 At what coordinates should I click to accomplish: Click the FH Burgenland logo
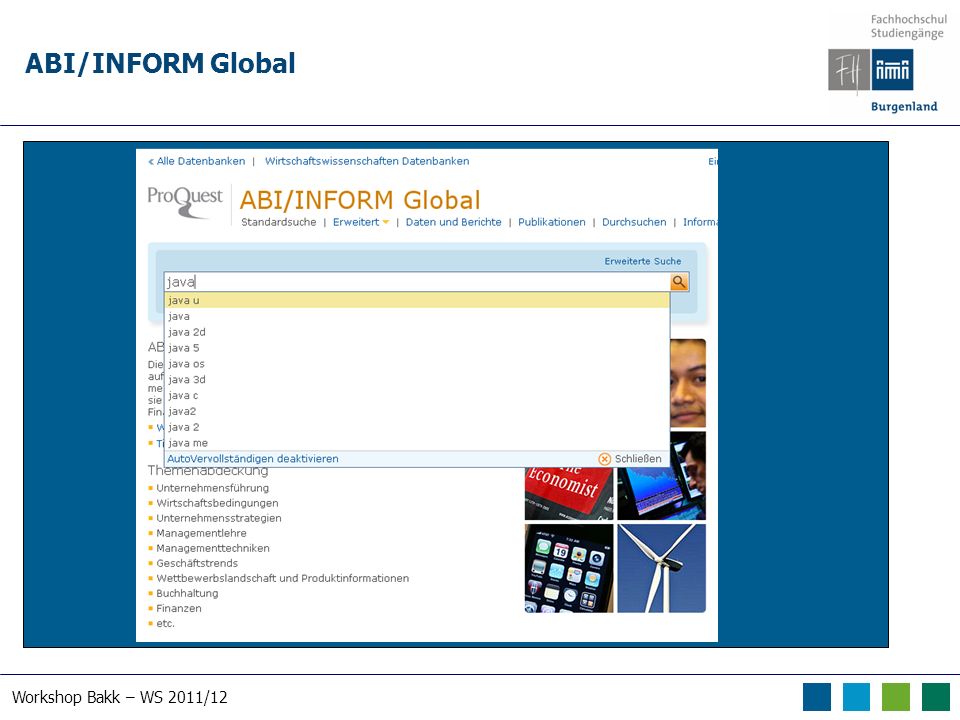885,63
